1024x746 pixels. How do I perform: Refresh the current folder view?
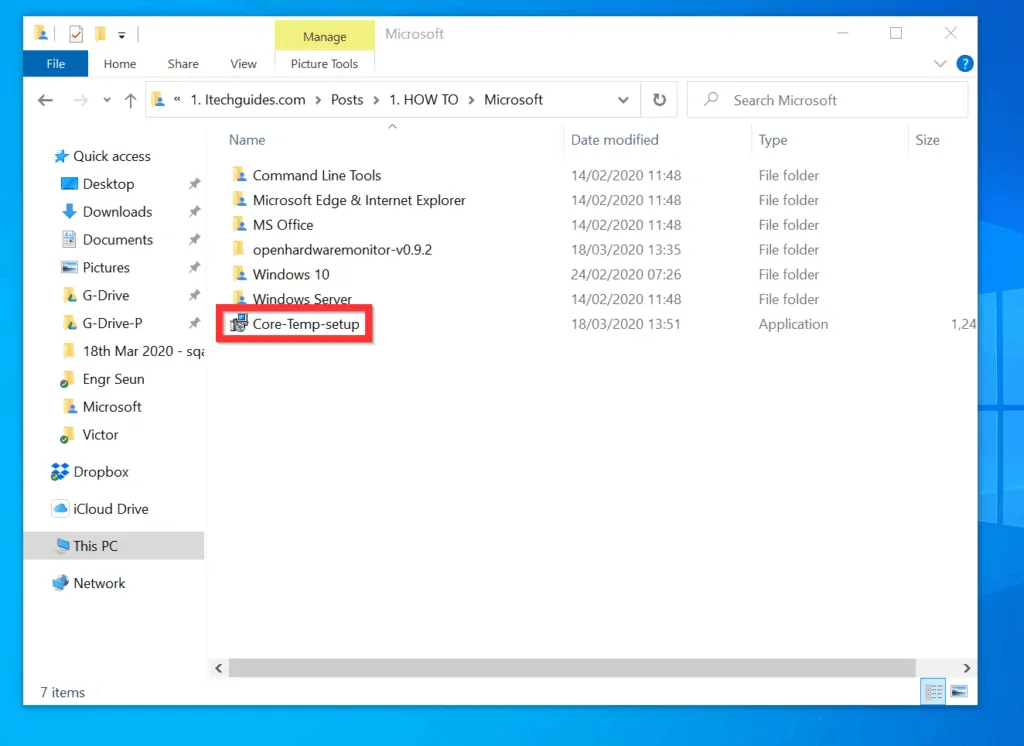(x=659, y=100)
